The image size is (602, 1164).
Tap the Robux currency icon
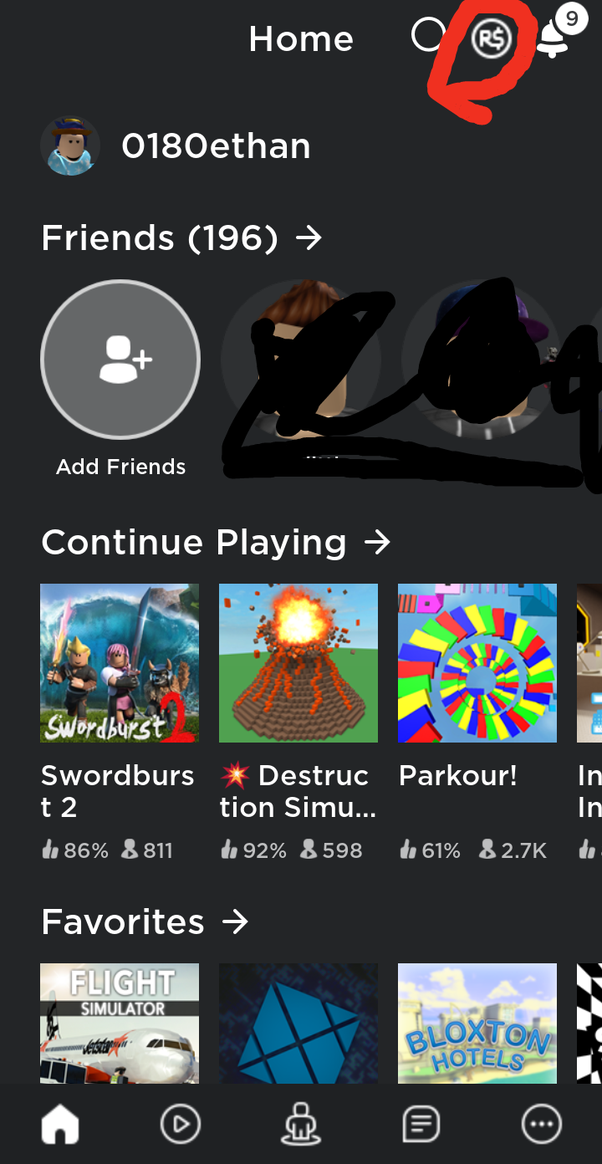(491, 37)
